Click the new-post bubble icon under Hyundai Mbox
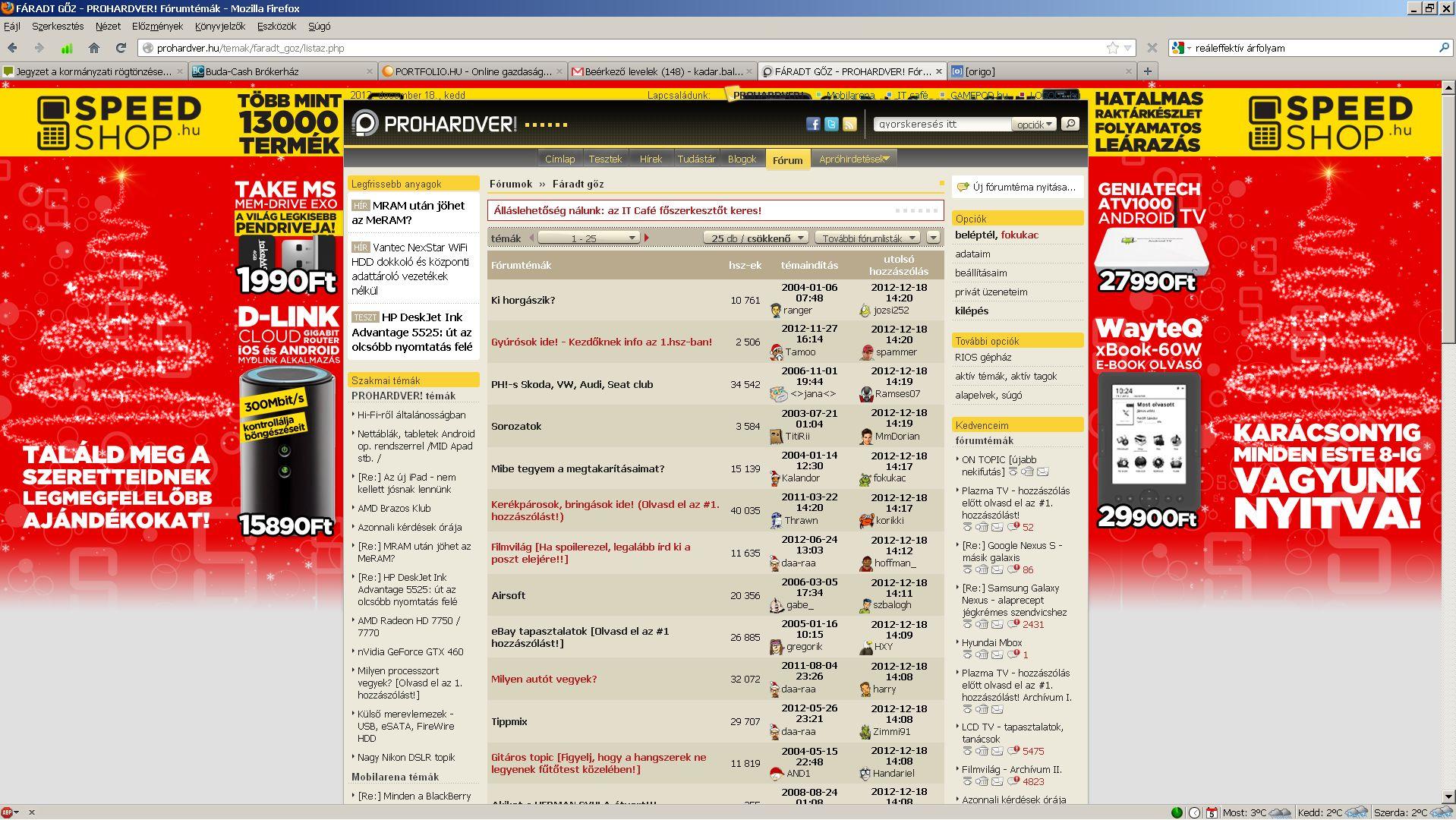The height and width of the screenshot is (820, 1456). [1013, 654]
